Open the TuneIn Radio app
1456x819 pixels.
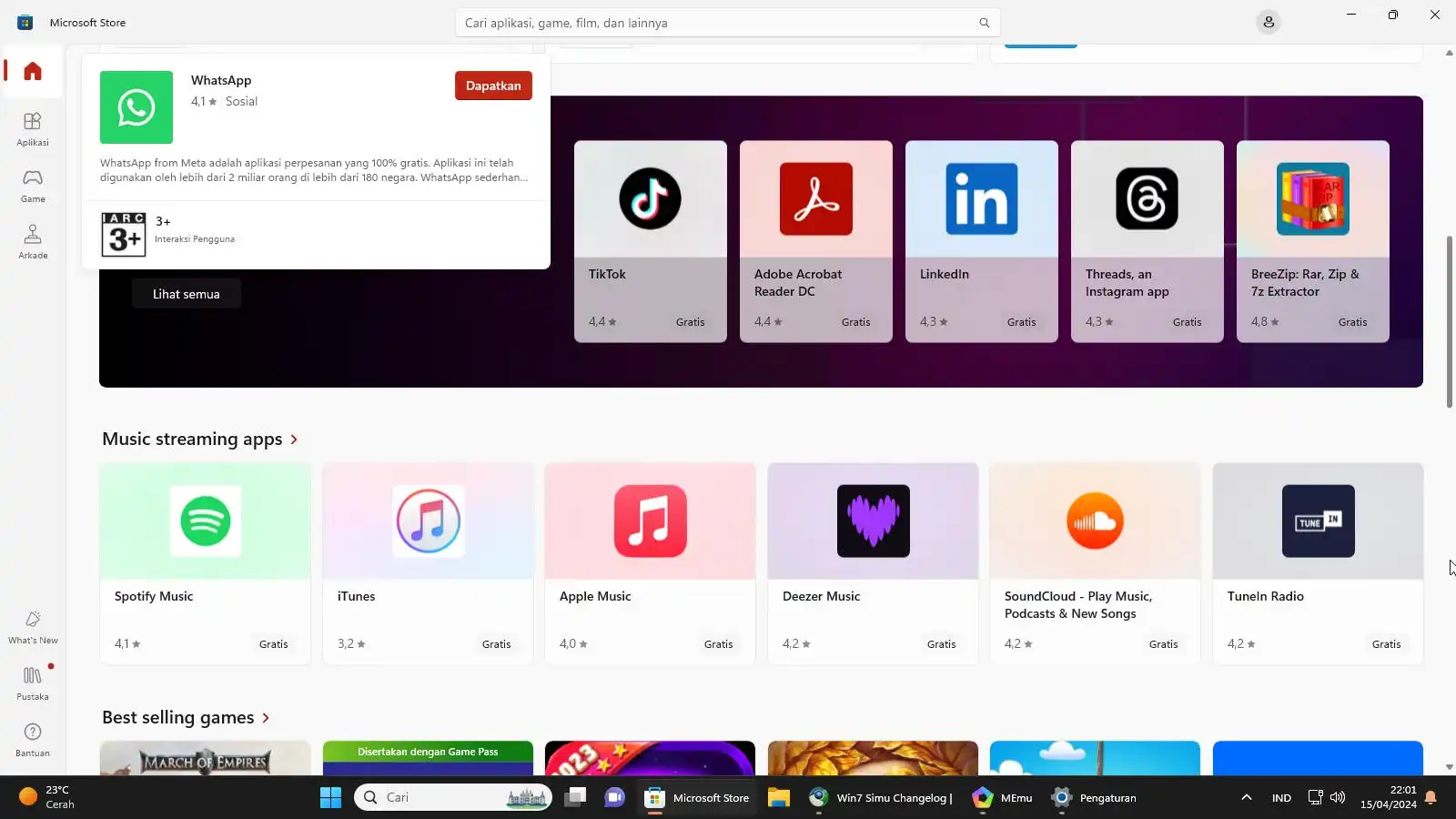coord(1318,563)
